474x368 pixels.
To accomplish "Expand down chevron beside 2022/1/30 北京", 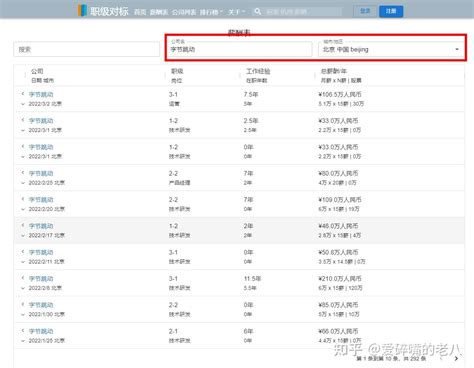I will pyautogui.click(x=23, y=315).
